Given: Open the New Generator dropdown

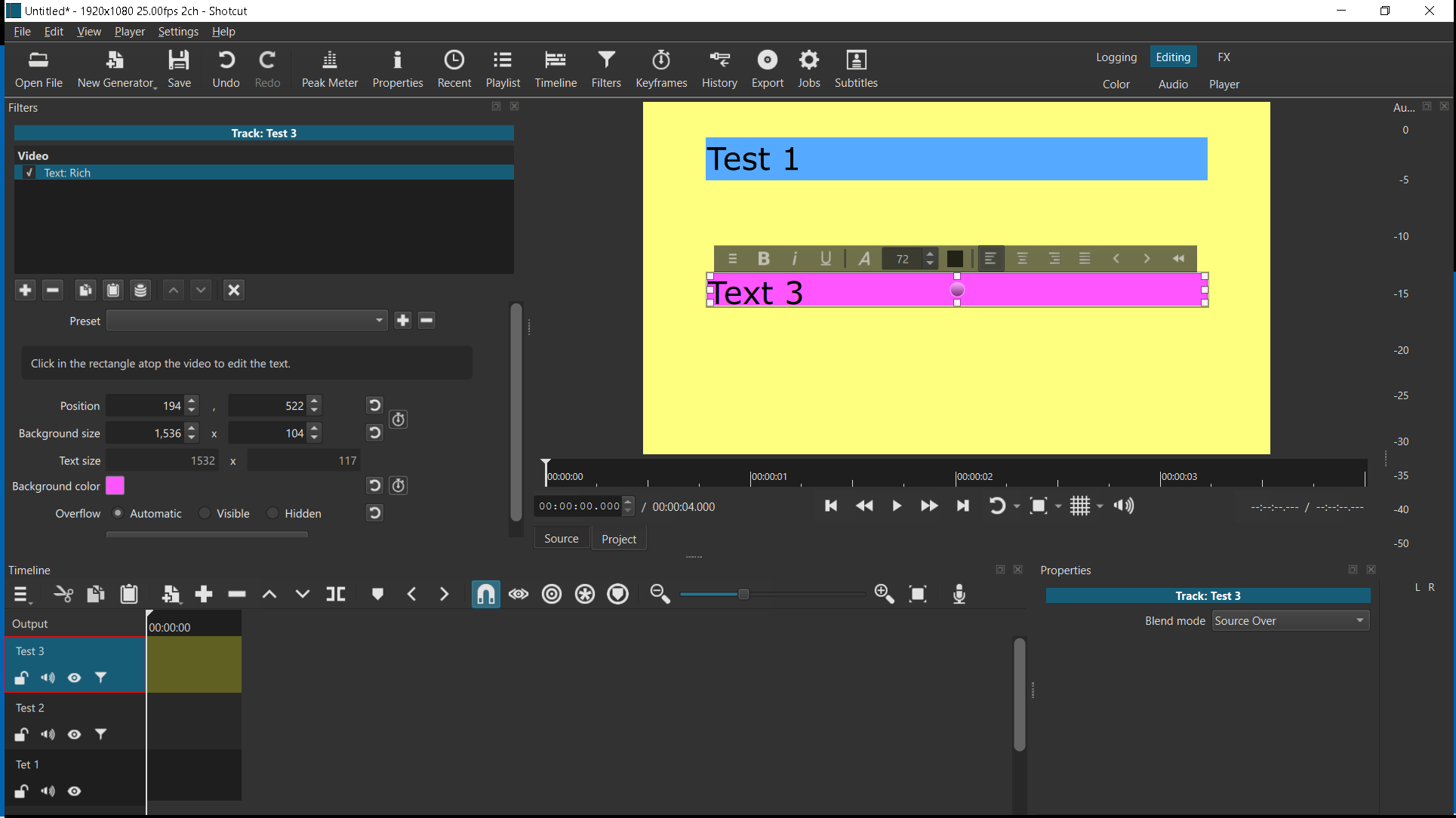Looking at the screenshot, I should (x=116, y=69).
